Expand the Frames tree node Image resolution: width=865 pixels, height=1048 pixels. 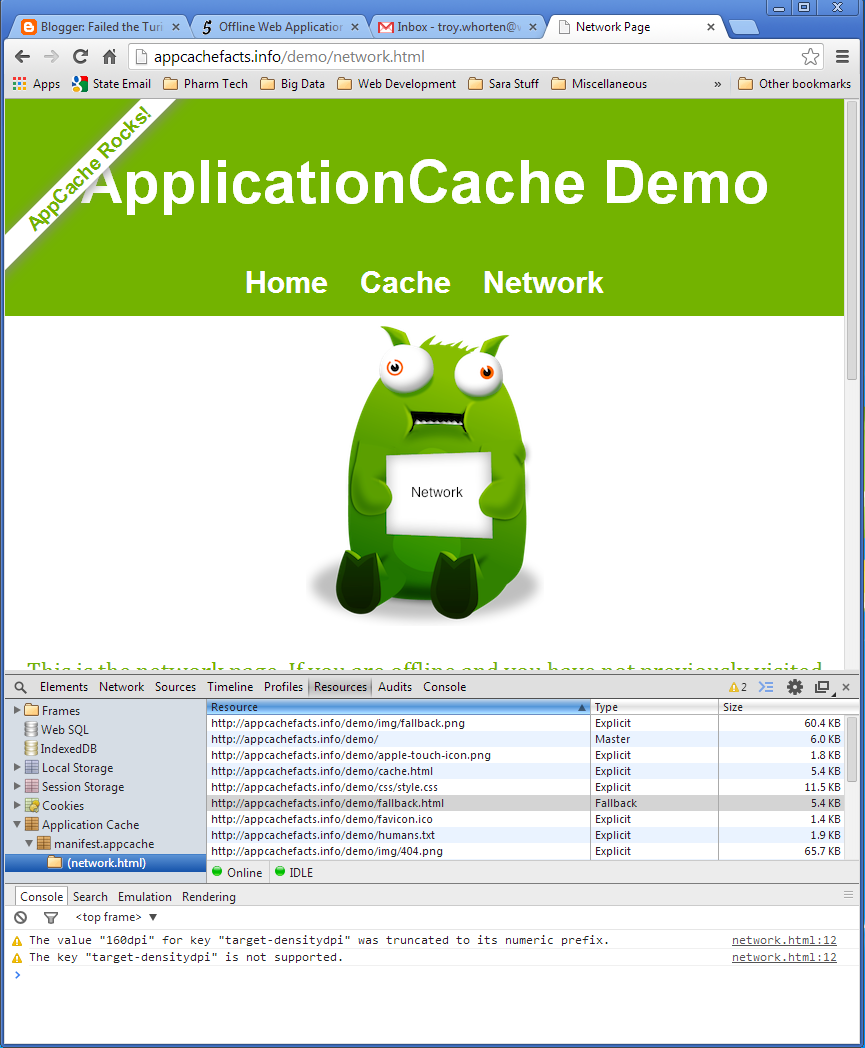point(17,710)
